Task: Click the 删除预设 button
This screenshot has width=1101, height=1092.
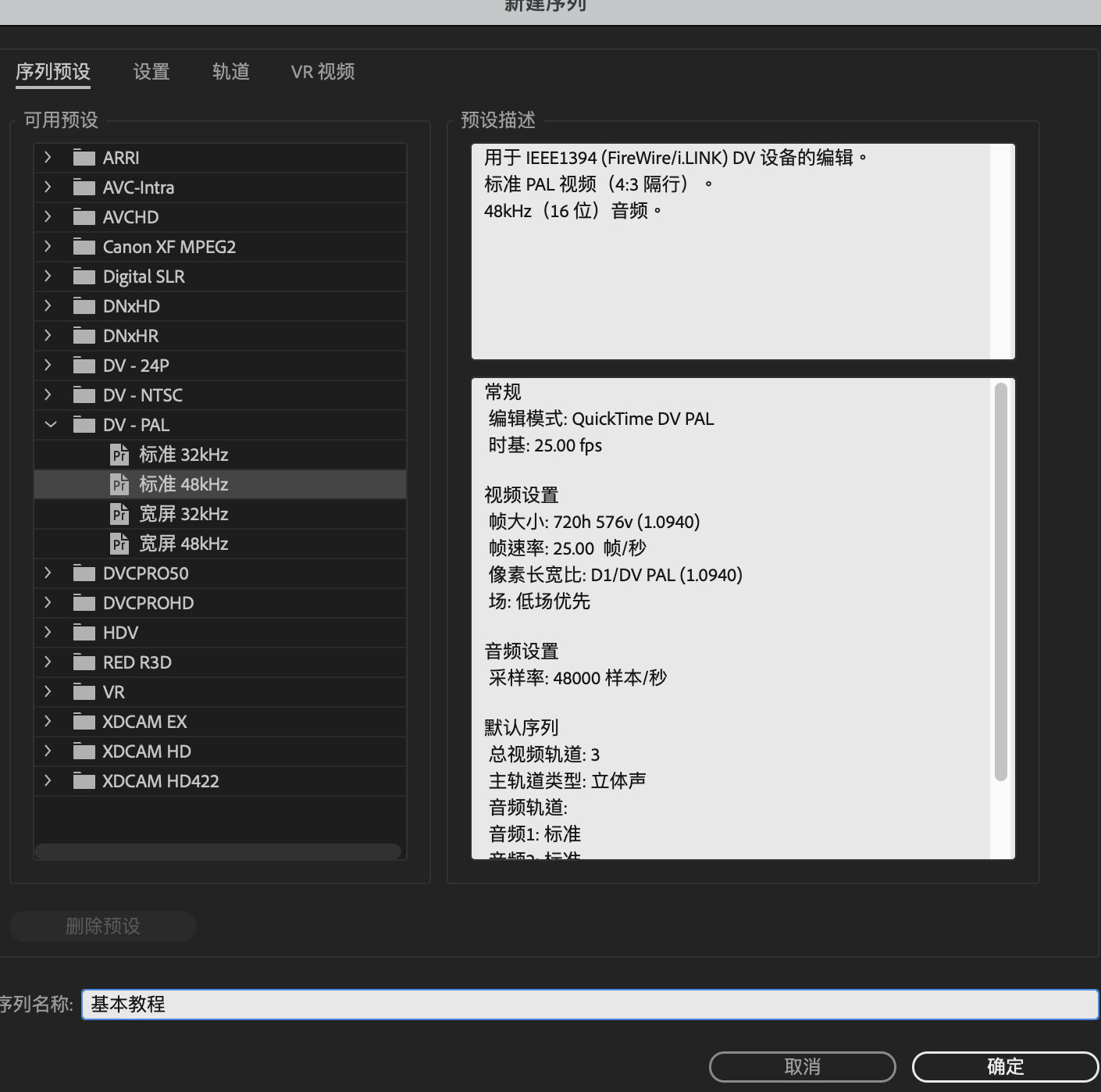Action: click(102, 926)
